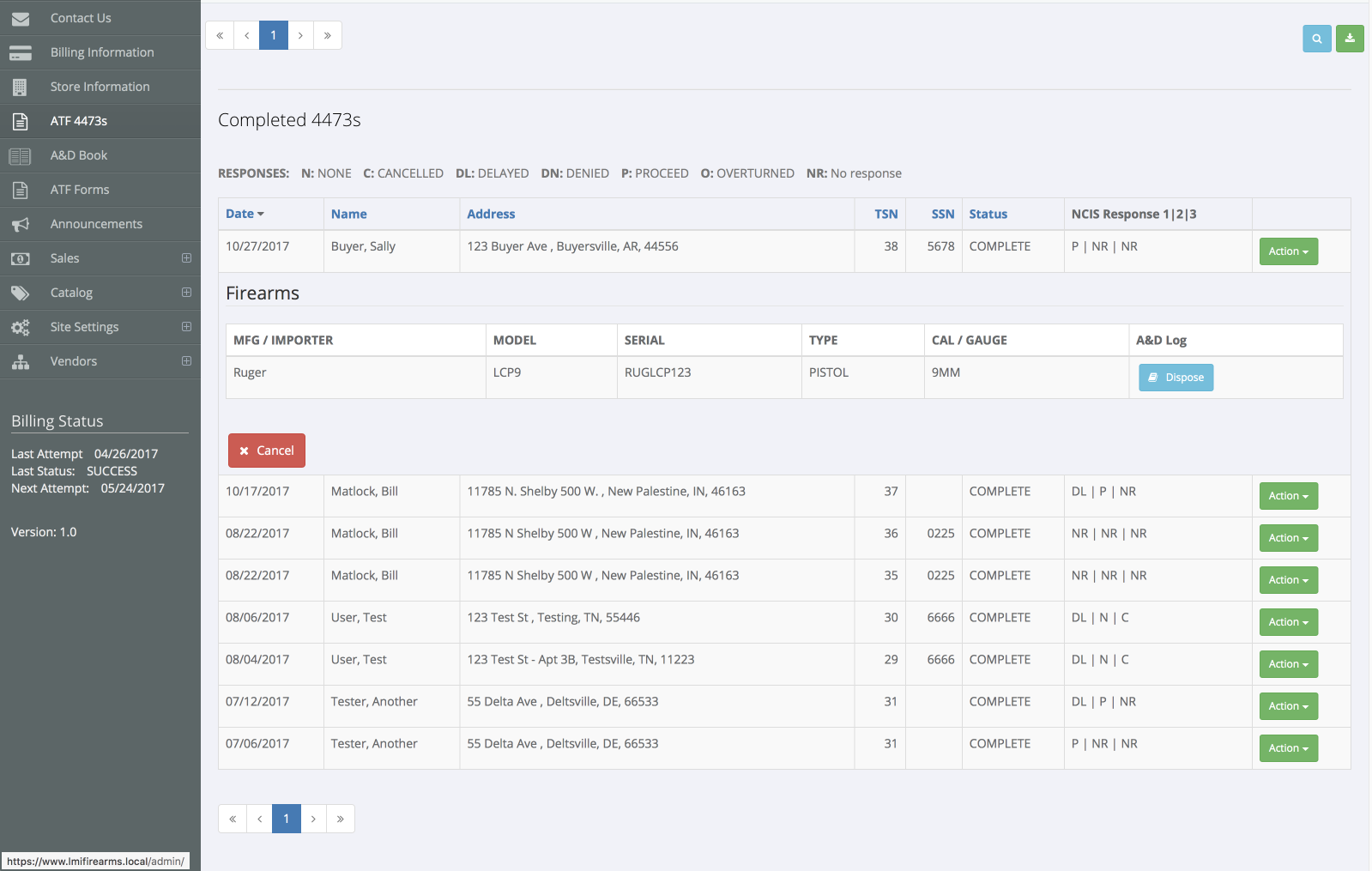Select ATF 4473s in sidebar
The width and height of the screenshot is (1372, 871).
coord(100,121)
